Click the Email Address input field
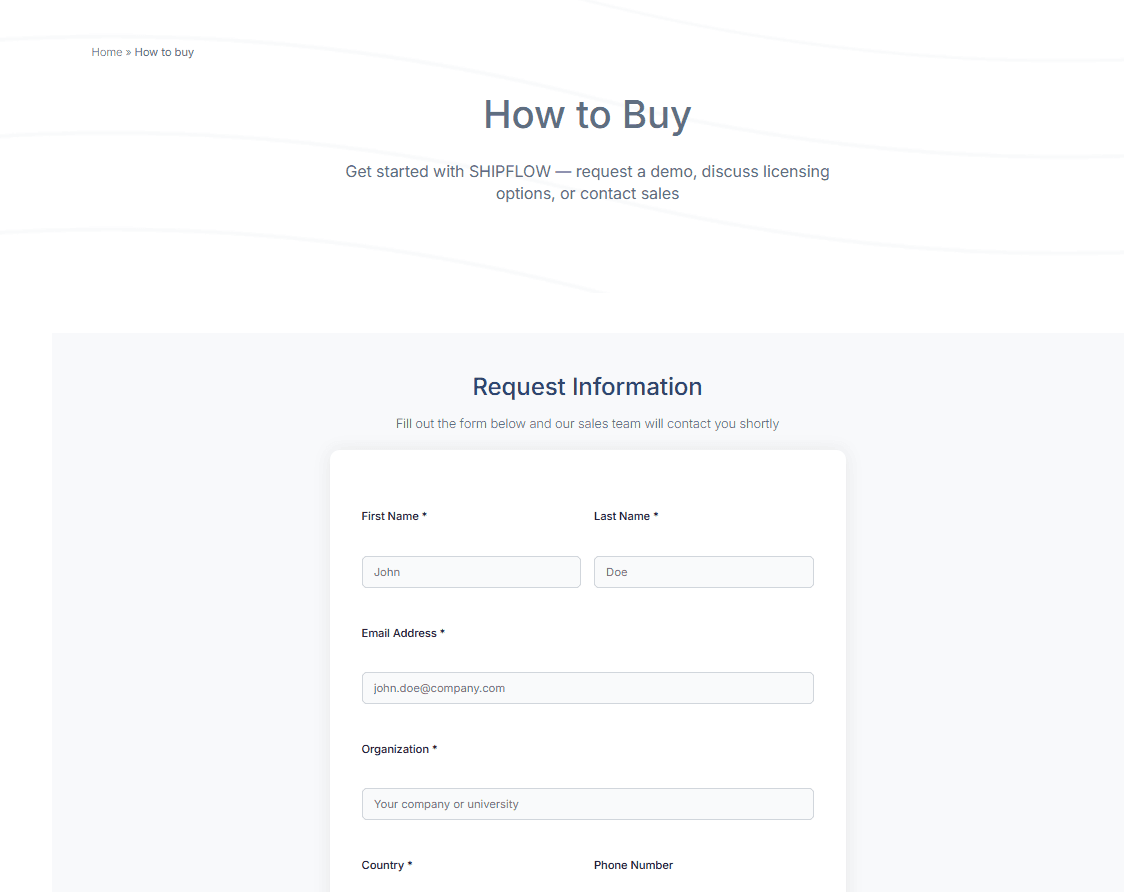 (587, 688)
